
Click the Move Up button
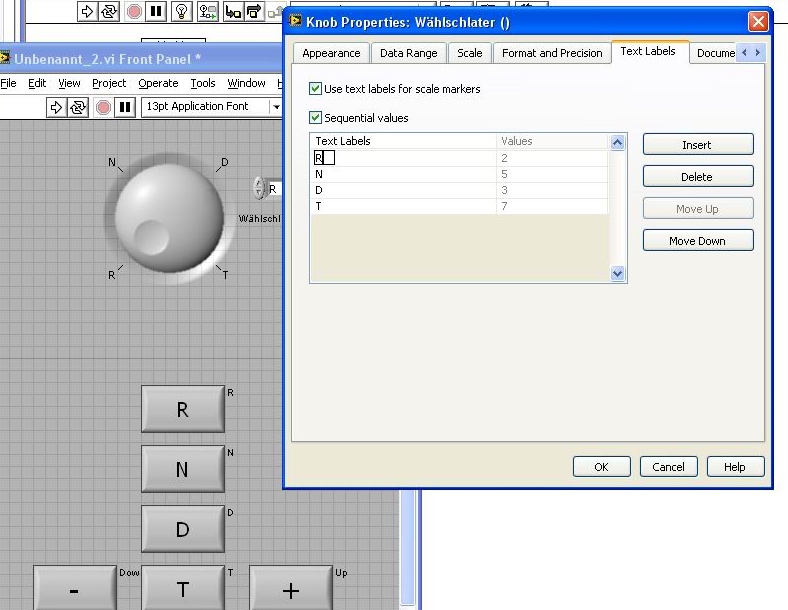(698, 209)
